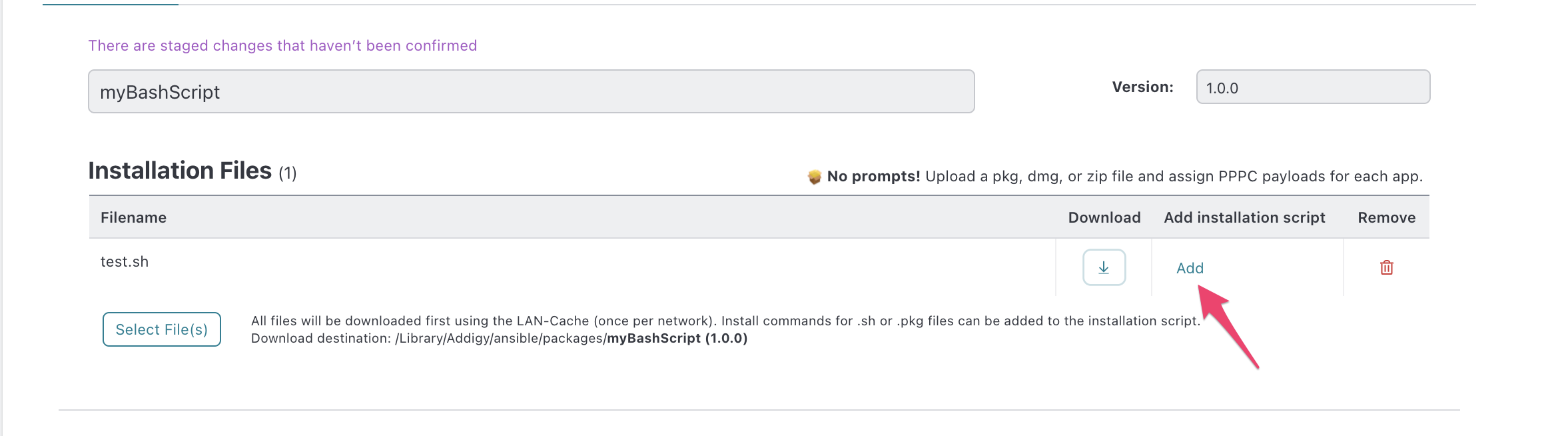Select the Filename column header
Viewport: 1568px width, 436px height.
click(x=133, y=217)
